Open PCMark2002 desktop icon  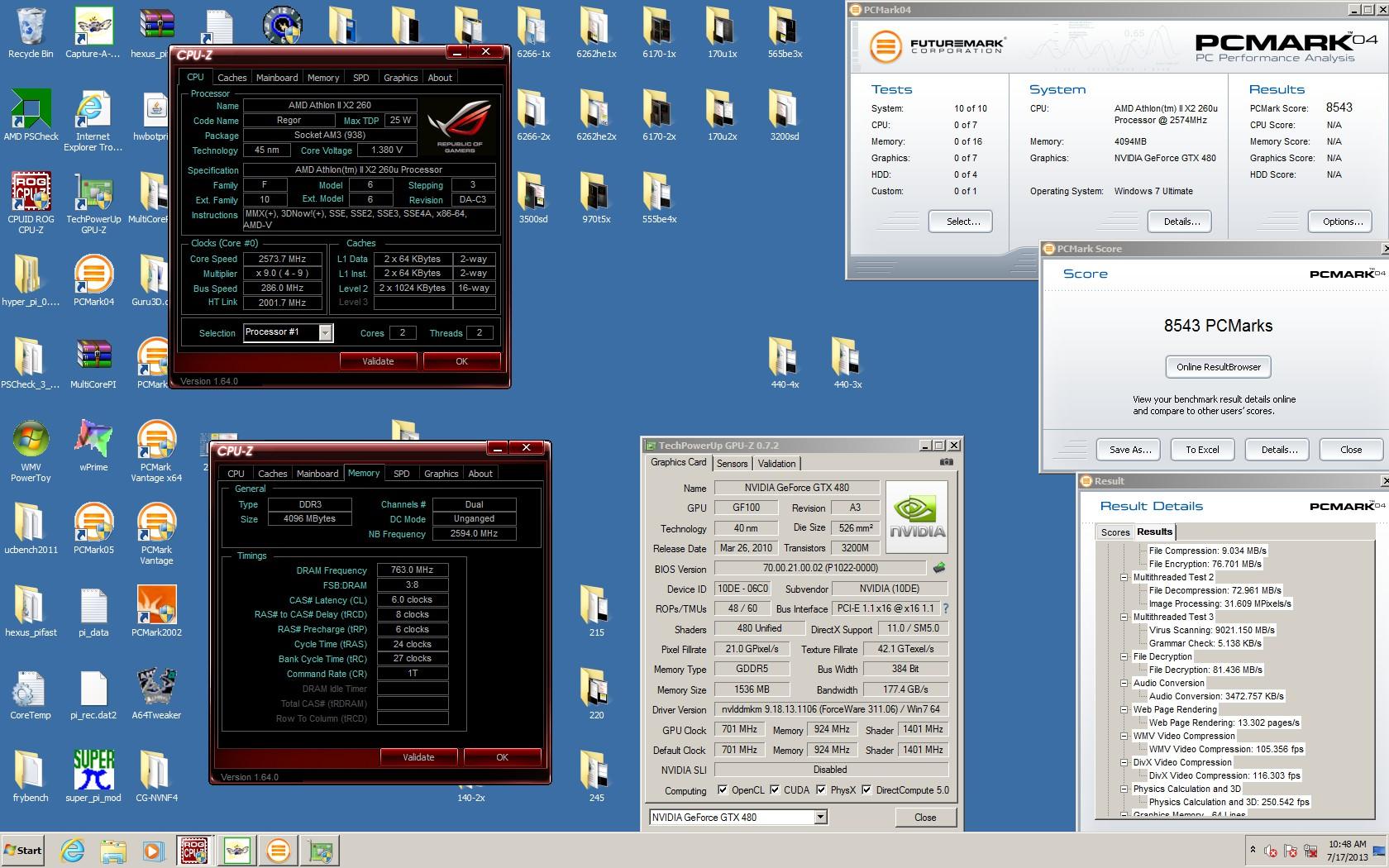point(156,612)
